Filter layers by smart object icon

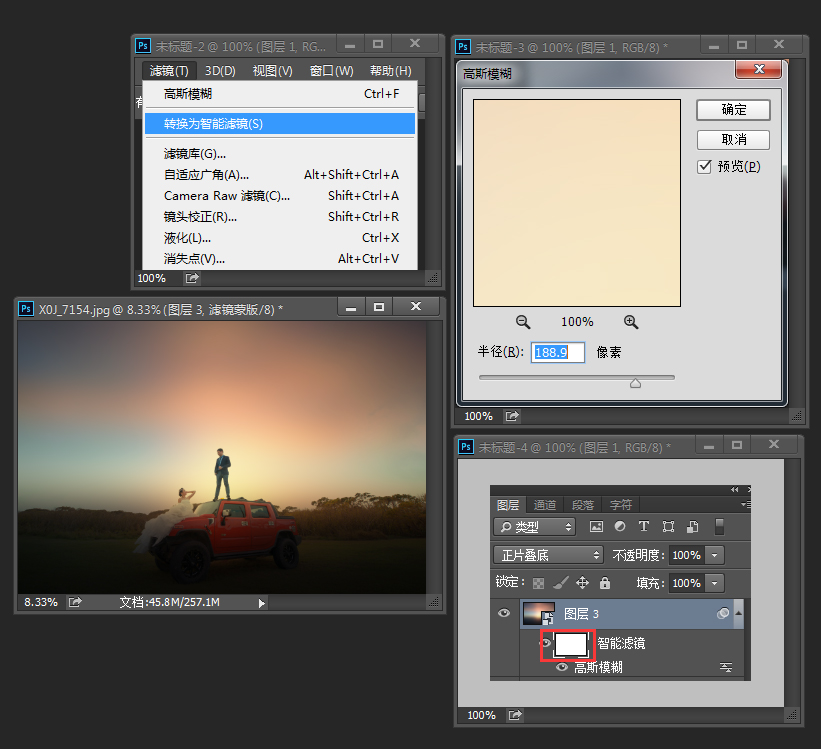click(693, 526)
